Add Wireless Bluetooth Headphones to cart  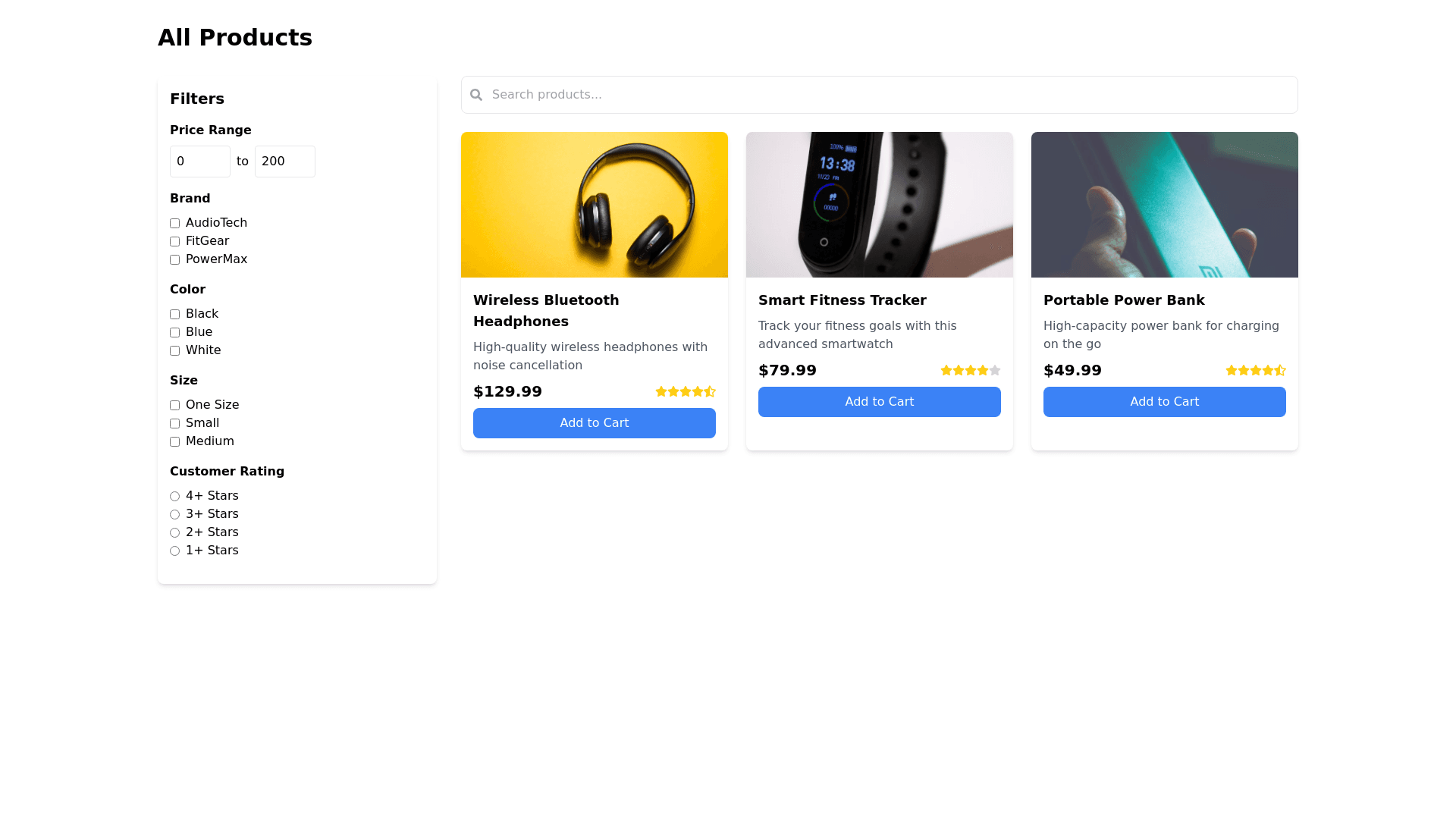coord(595,423)
